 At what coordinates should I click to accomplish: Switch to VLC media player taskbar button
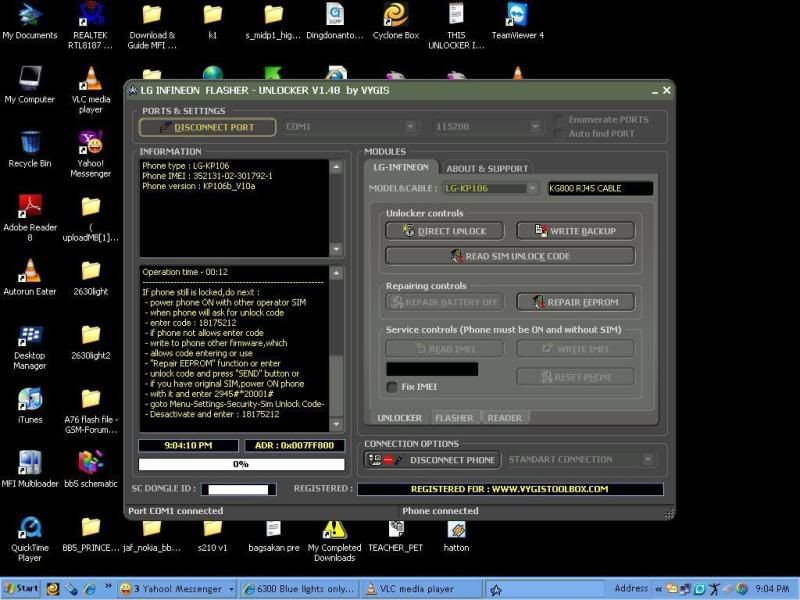click(421, 589)
